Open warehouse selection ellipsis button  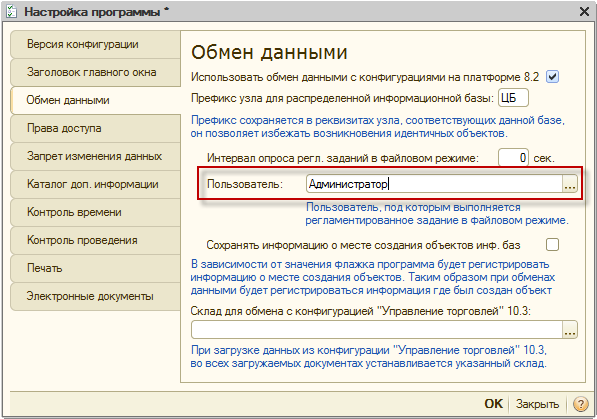click(570, 330)
